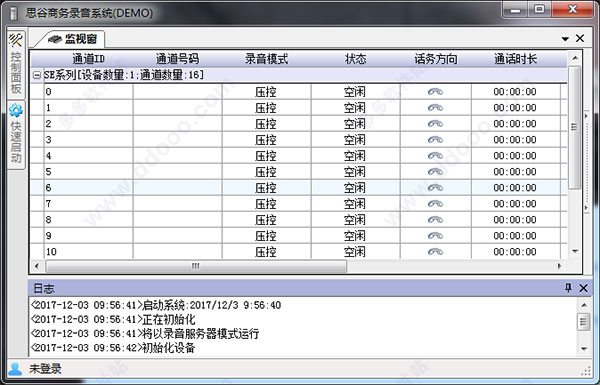Click the log panel scrollbar thumb
Screen dimensions: 600x385
point(584,321)
